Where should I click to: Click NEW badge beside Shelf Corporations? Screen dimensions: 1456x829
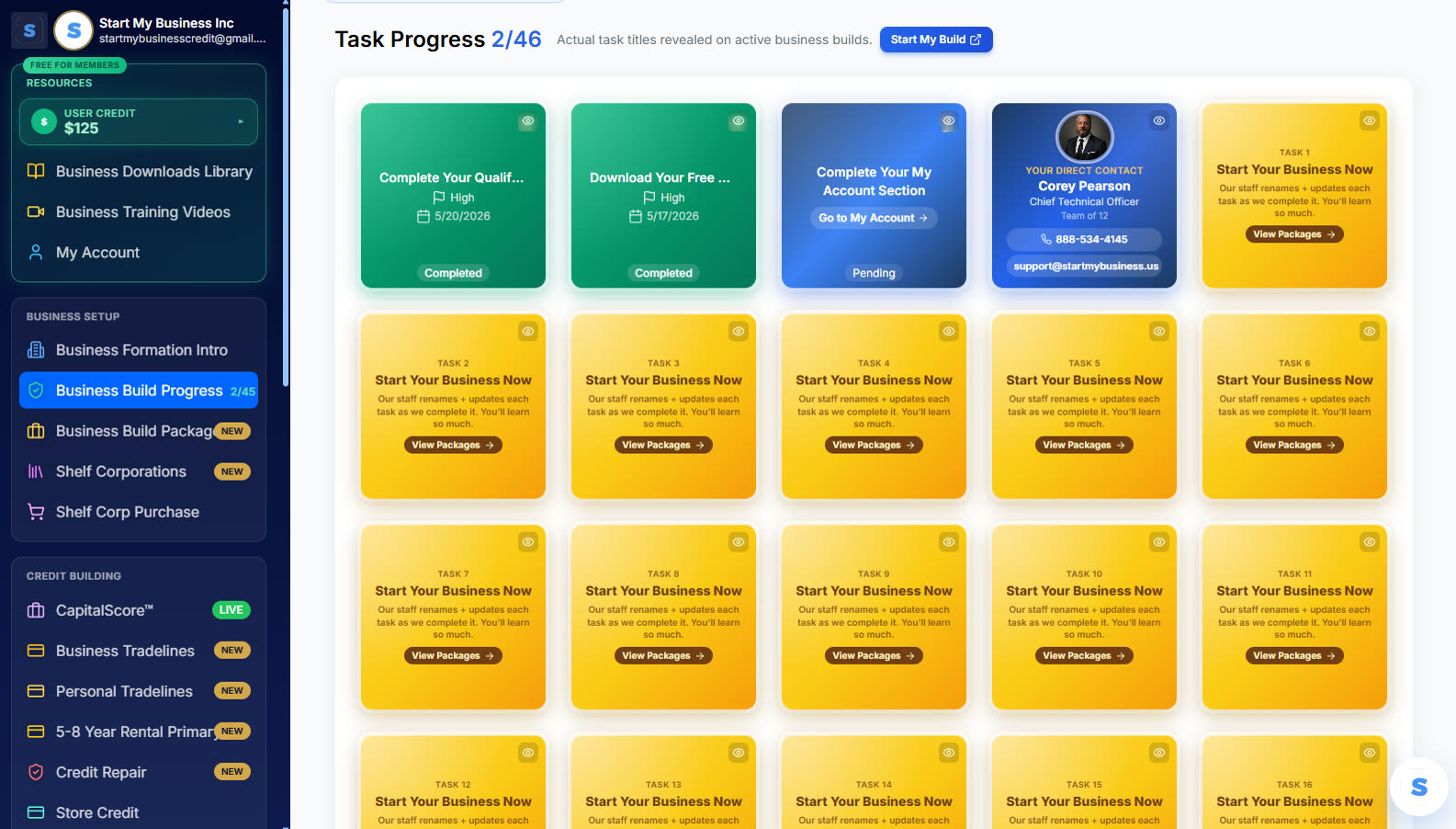pyautogui.click(x=232, y=471)
